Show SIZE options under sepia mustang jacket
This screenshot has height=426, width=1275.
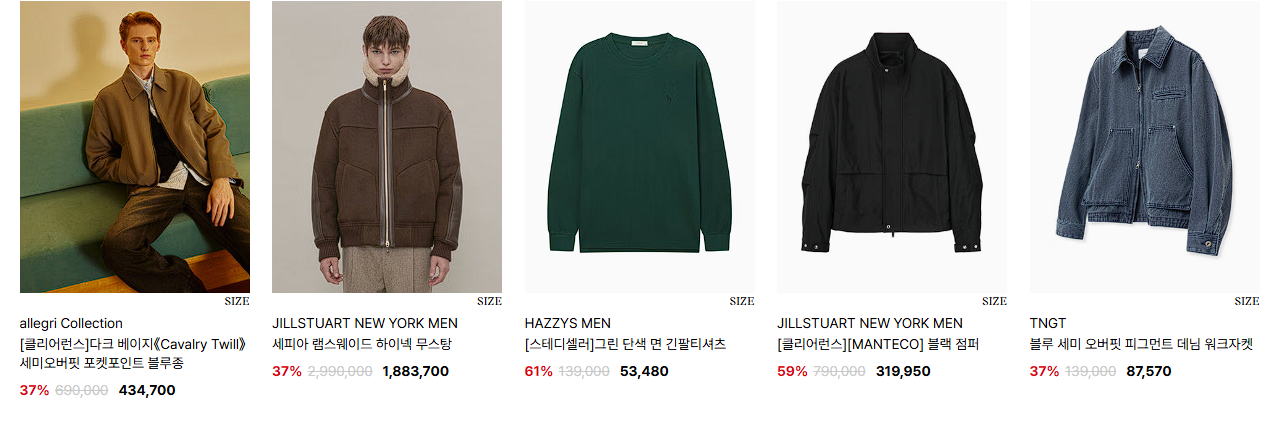tap(489, 301)
